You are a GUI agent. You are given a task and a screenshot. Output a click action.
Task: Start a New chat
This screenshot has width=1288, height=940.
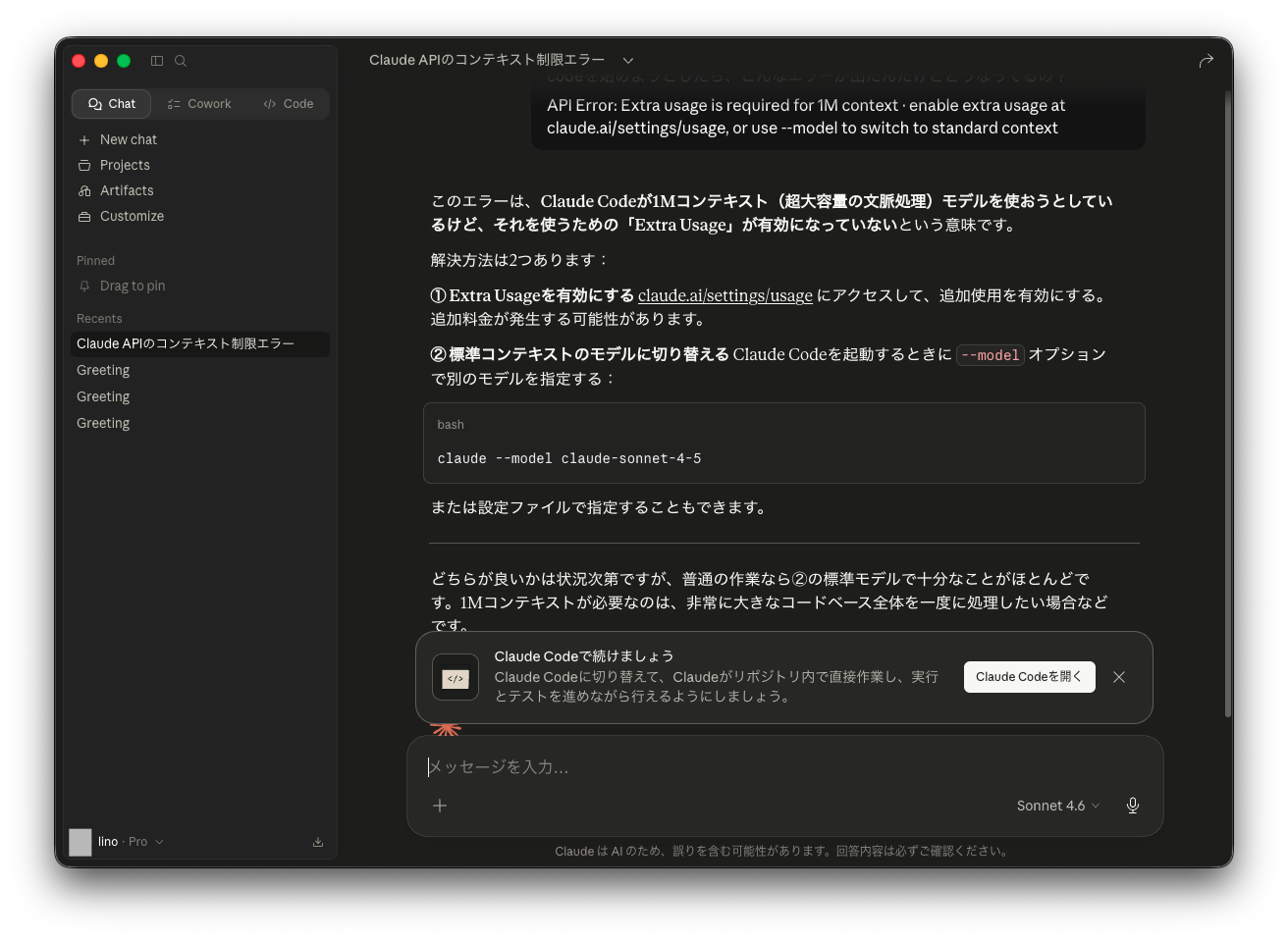129,140
